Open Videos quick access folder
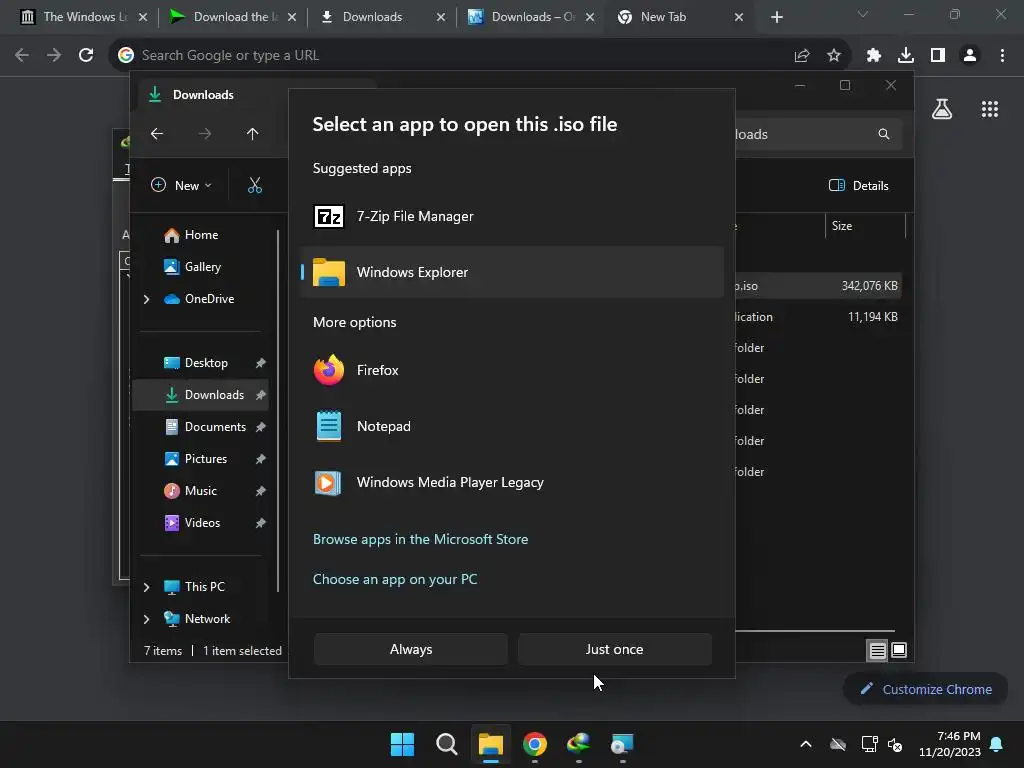 (191, 522)
